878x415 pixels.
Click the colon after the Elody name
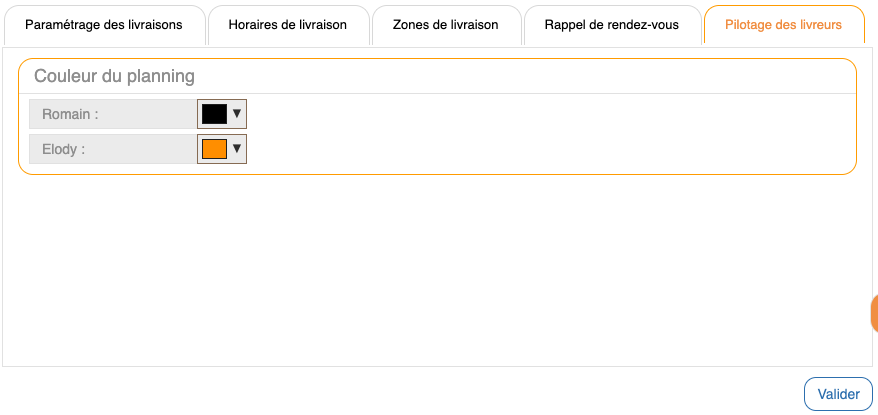83,149
